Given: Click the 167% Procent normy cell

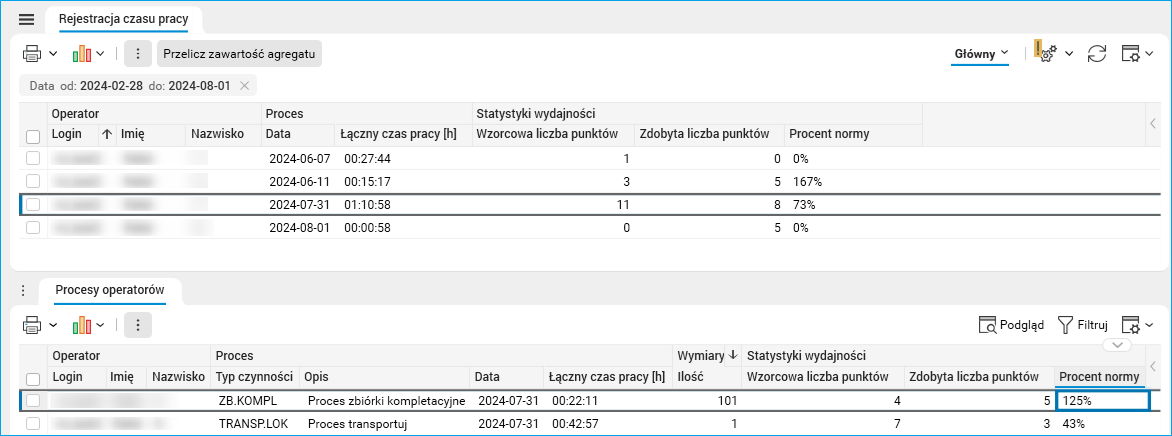Looking at the screenshot, I should [x=853, y=181].
